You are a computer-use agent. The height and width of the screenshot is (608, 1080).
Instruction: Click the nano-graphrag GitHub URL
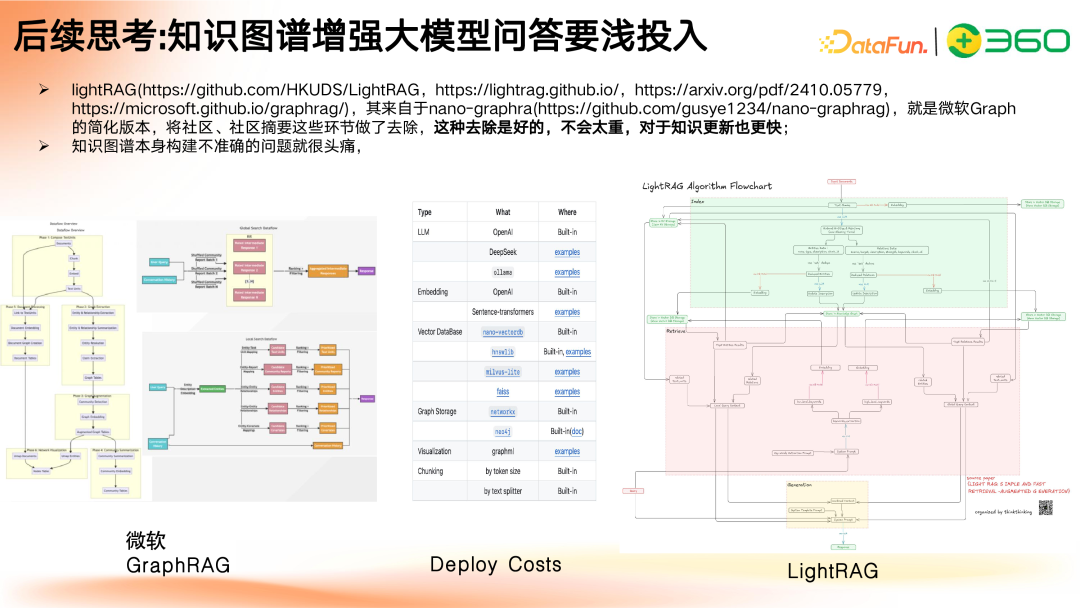[714, 109]
